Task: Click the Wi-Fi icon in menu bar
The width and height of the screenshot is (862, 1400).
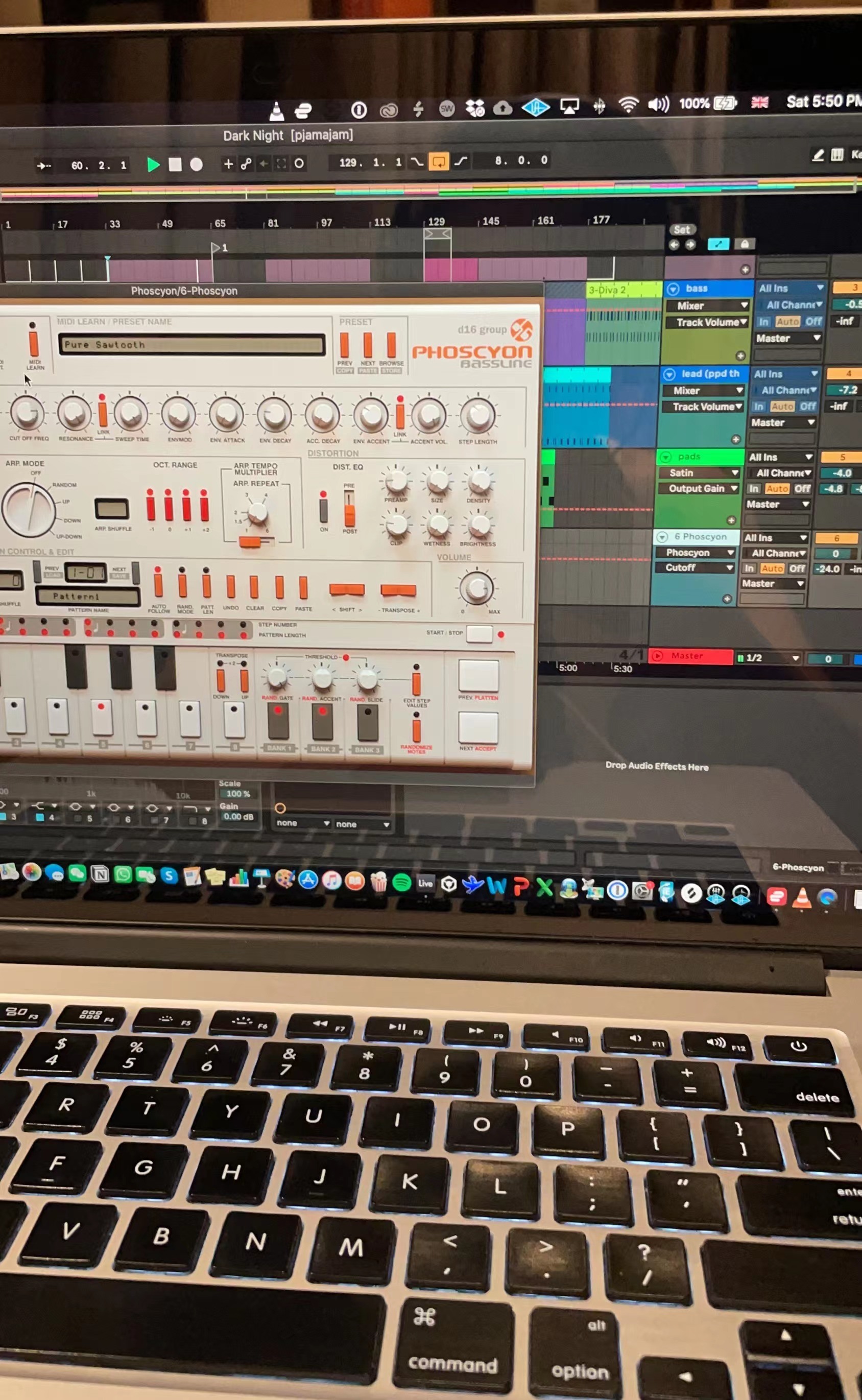Action: [628, 104]
